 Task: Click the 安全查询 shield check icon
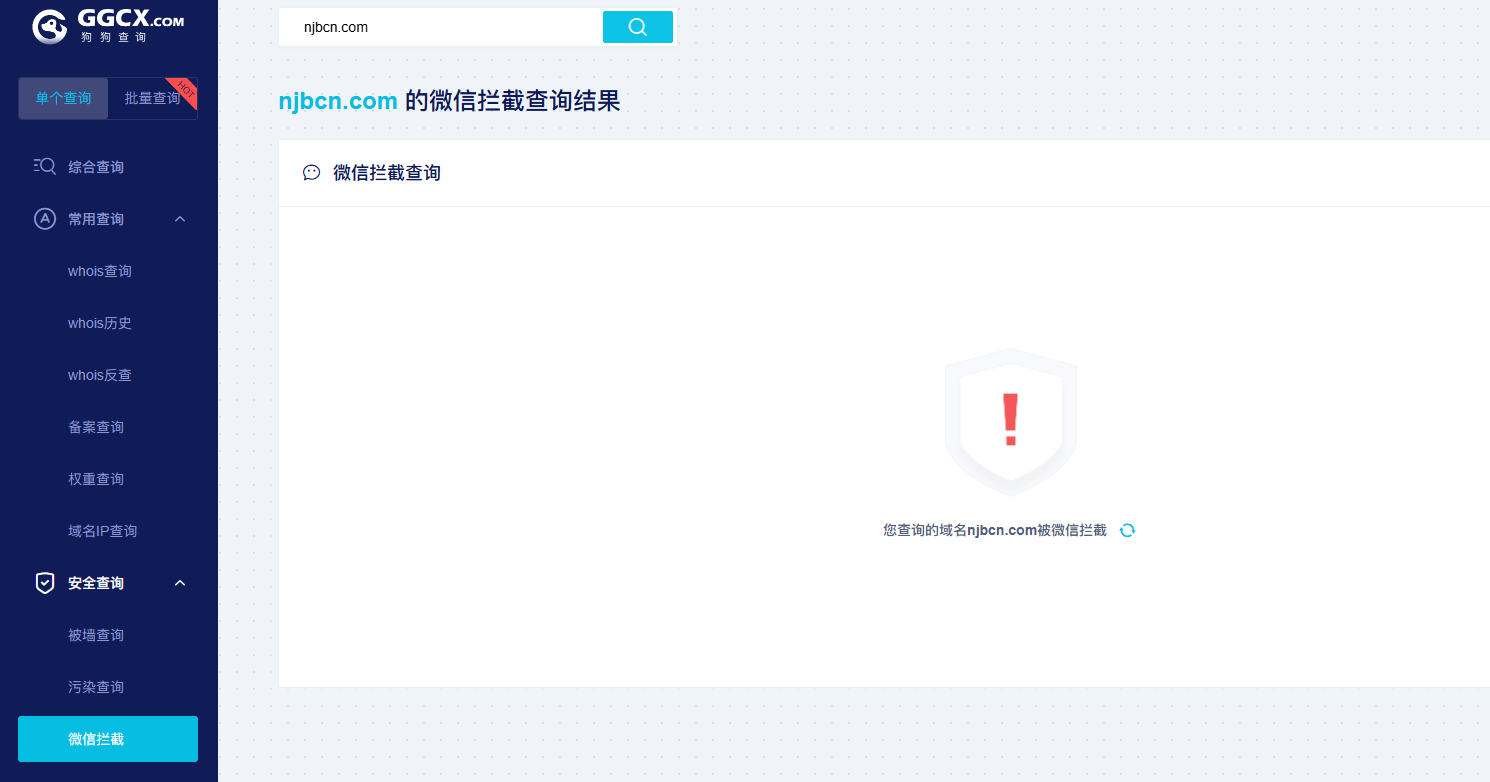pyautogui.click(x=45, y=582)
